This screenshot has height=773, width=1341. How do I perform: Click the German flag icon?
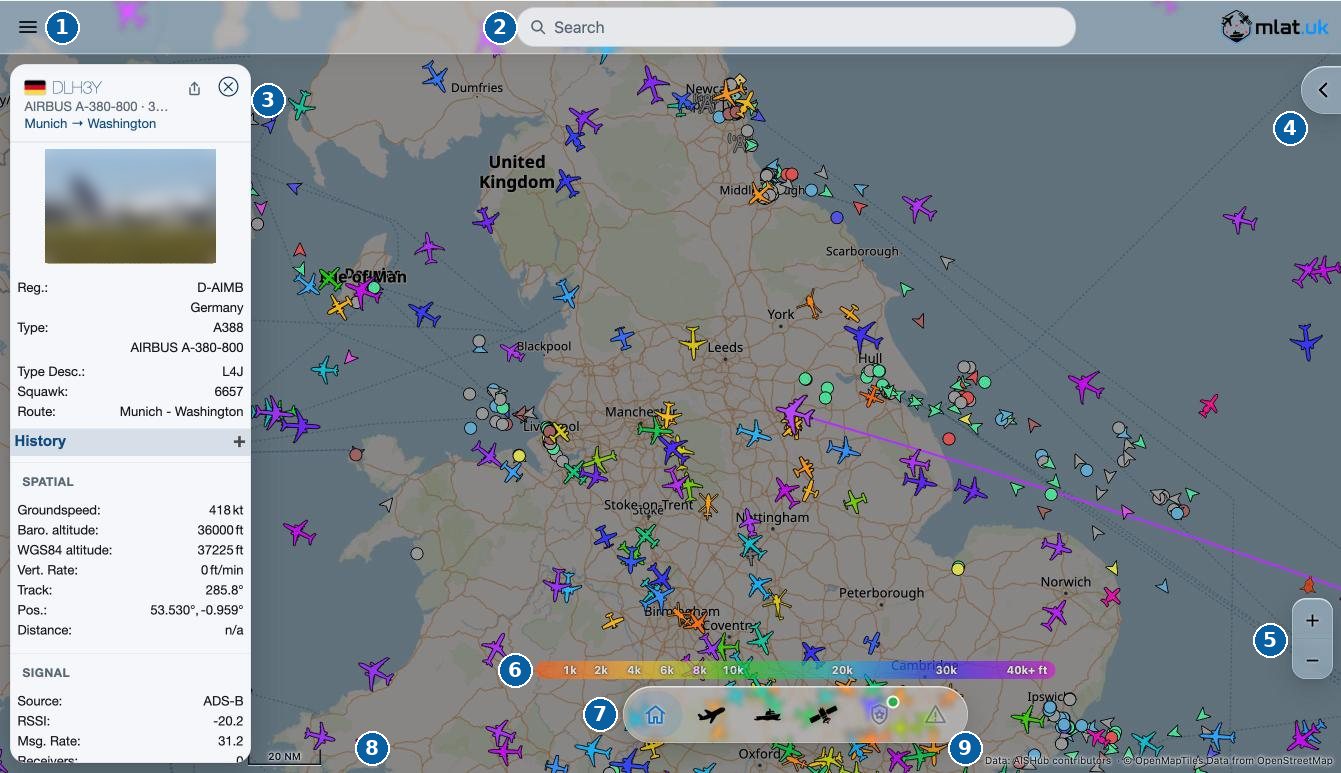coord(35,88)
